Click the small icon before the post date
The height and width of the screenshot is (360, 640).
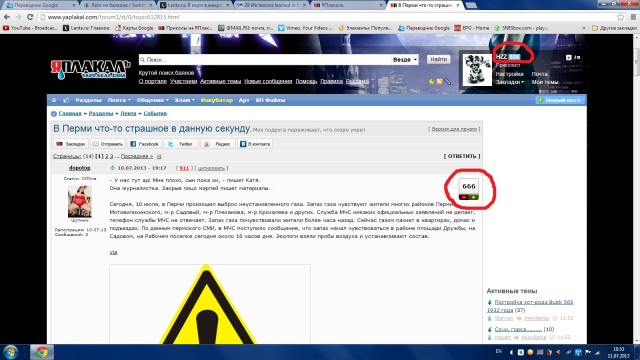113,168
